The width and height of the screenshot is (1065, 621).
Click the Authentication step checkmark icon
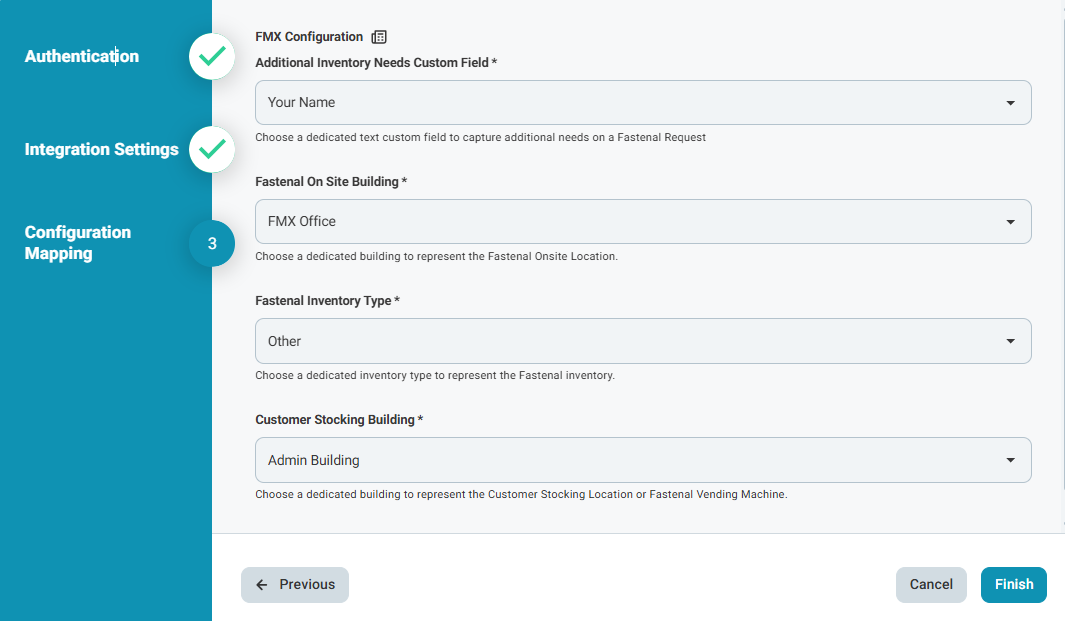click(x=212, y=57)
